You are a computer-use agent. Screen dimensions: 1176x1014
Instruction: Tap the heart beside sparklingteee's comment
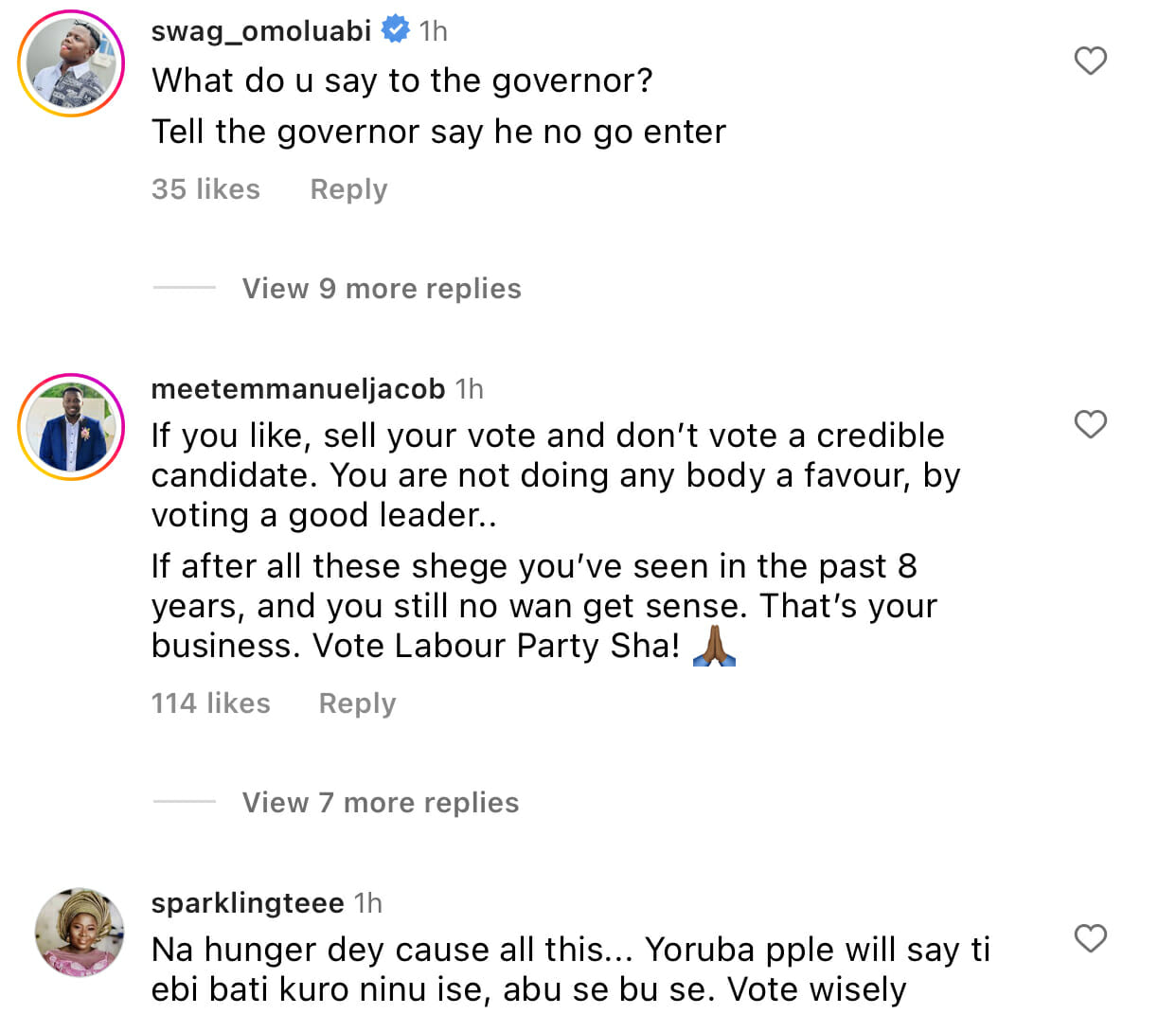point(1090,938)
